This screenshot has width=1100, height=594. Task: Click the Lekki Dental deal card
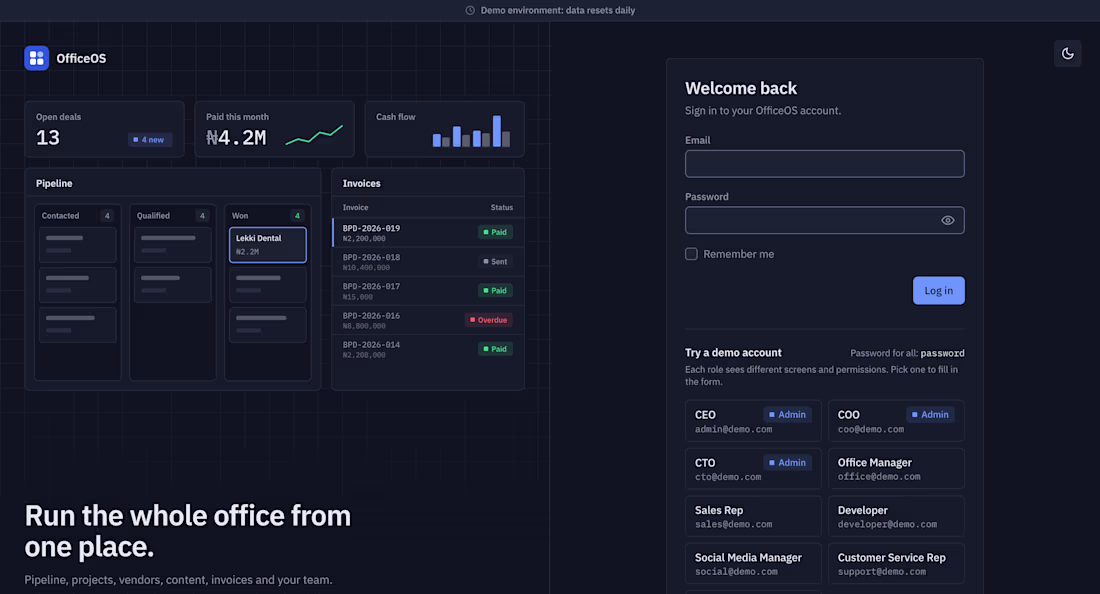coord(268,245)
